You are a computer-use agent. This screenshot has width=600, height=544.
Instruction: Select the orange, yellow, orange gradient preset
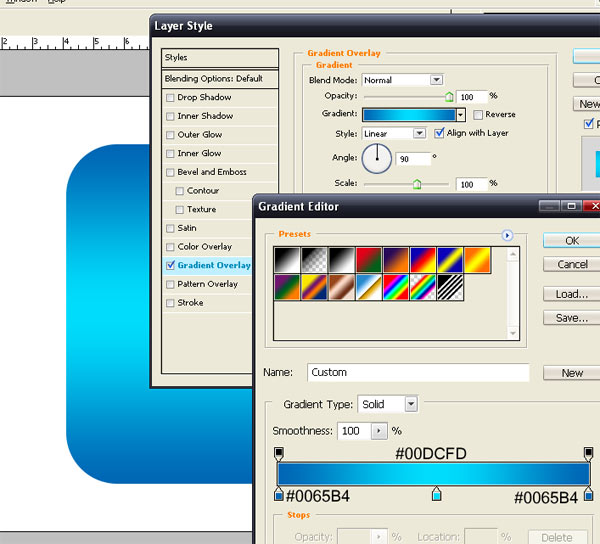[477, 260]
